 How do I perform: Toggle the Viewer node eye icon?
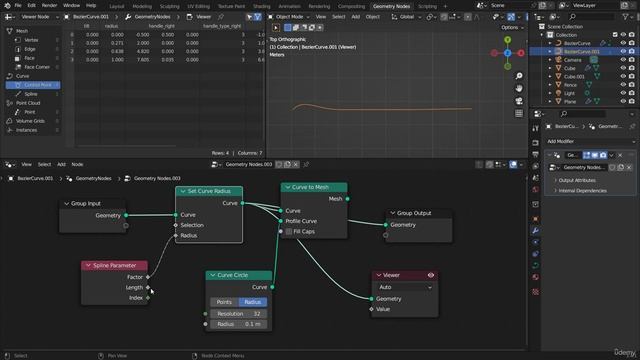pos(431,275)
